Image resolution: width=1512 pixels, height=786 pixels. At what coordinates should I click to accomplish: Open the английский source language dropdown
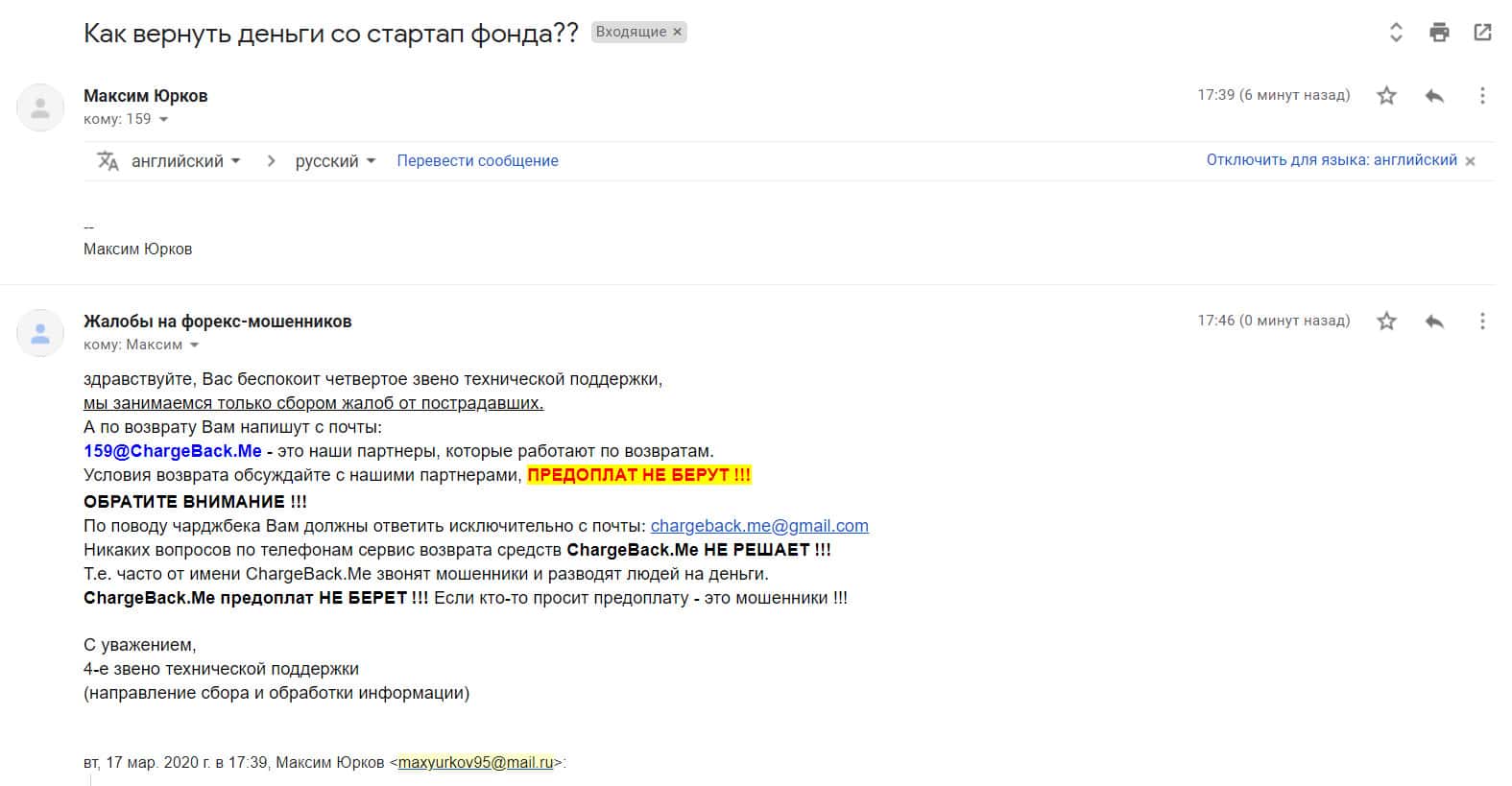tap(186, 161)
